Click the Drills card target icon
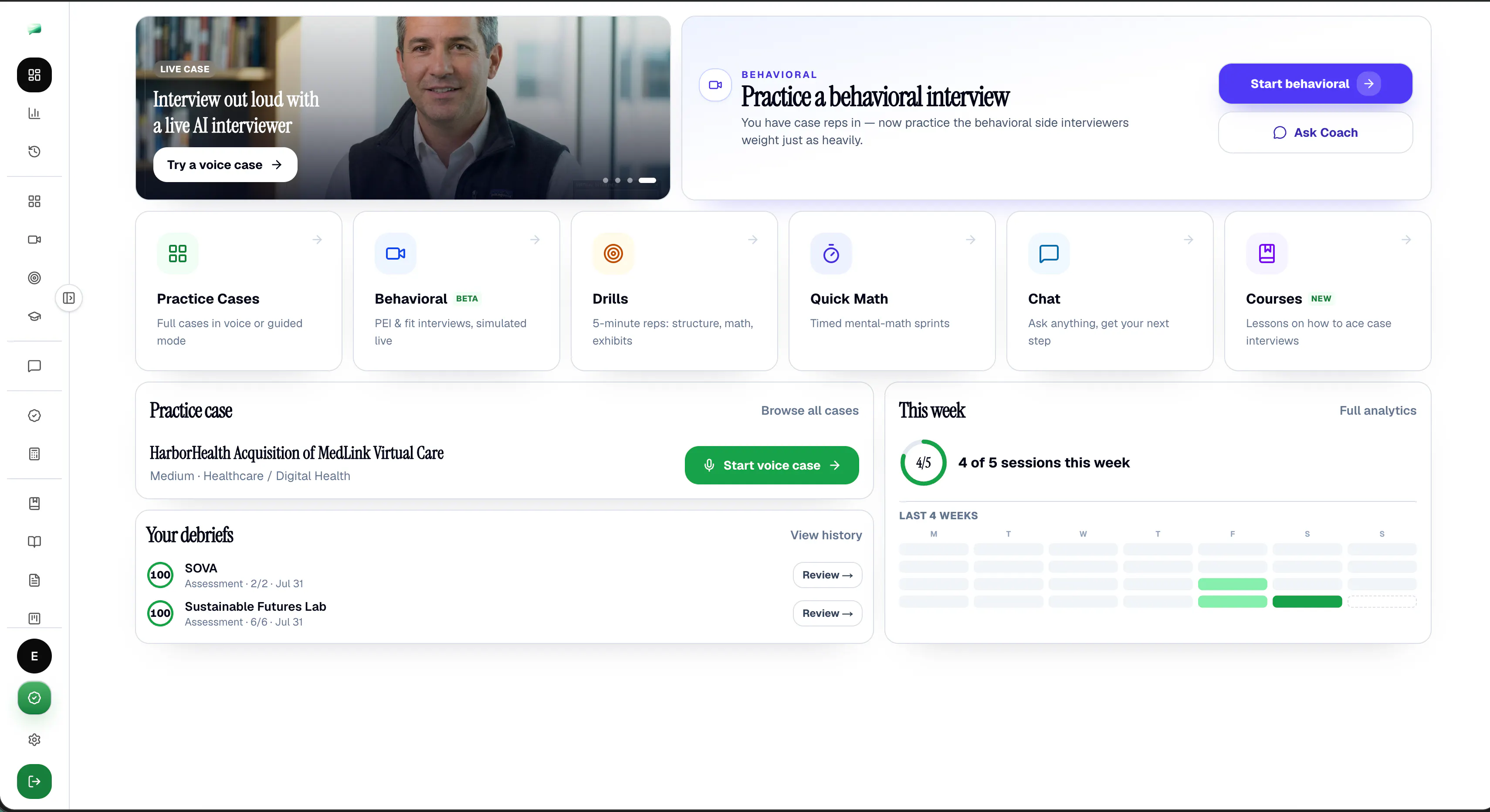The height and width of the screenshot is (812, 1490). coord(613,254)
